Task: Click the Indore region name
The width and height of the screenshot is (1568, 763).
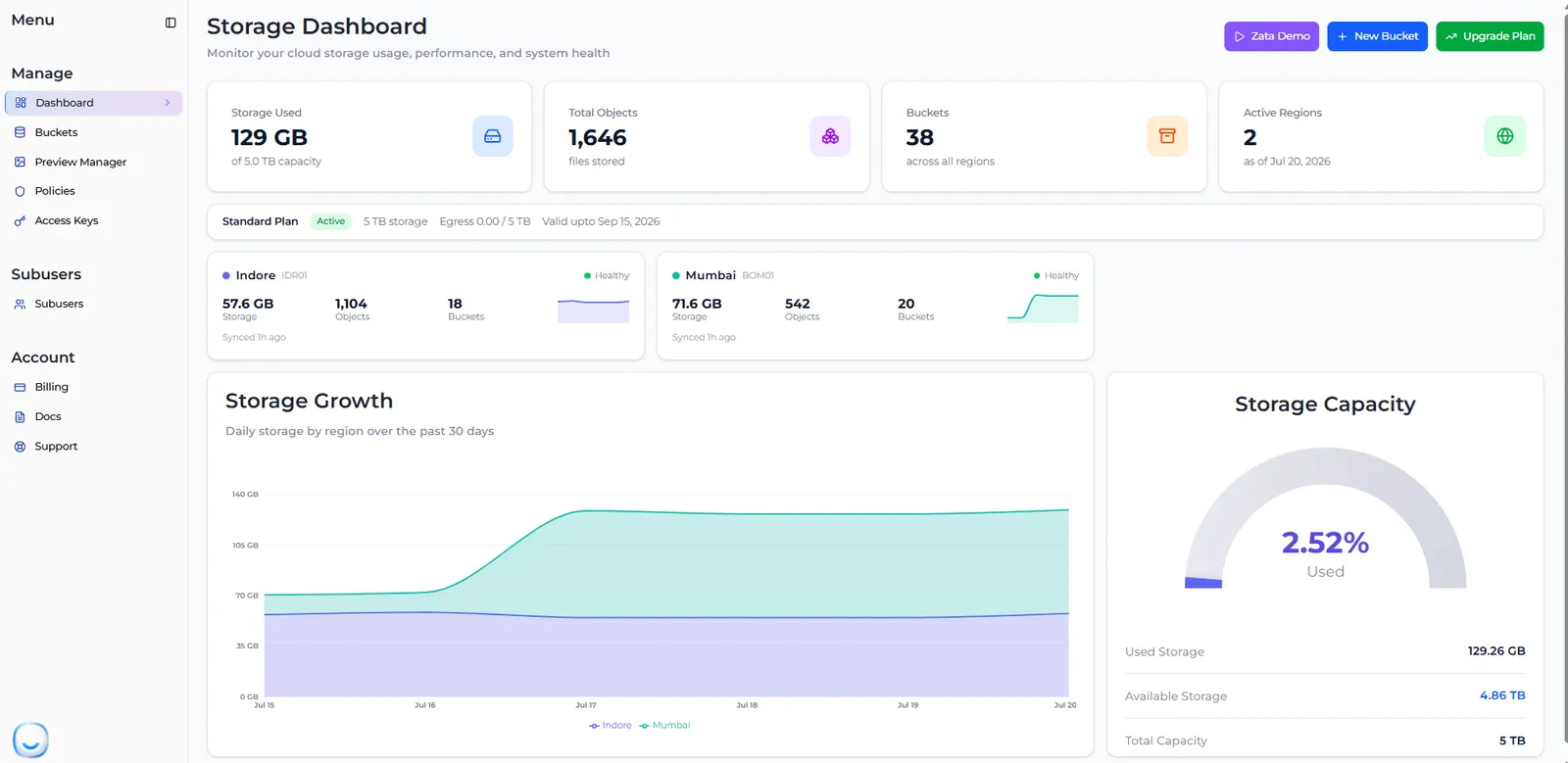Action: click(256, 275)
